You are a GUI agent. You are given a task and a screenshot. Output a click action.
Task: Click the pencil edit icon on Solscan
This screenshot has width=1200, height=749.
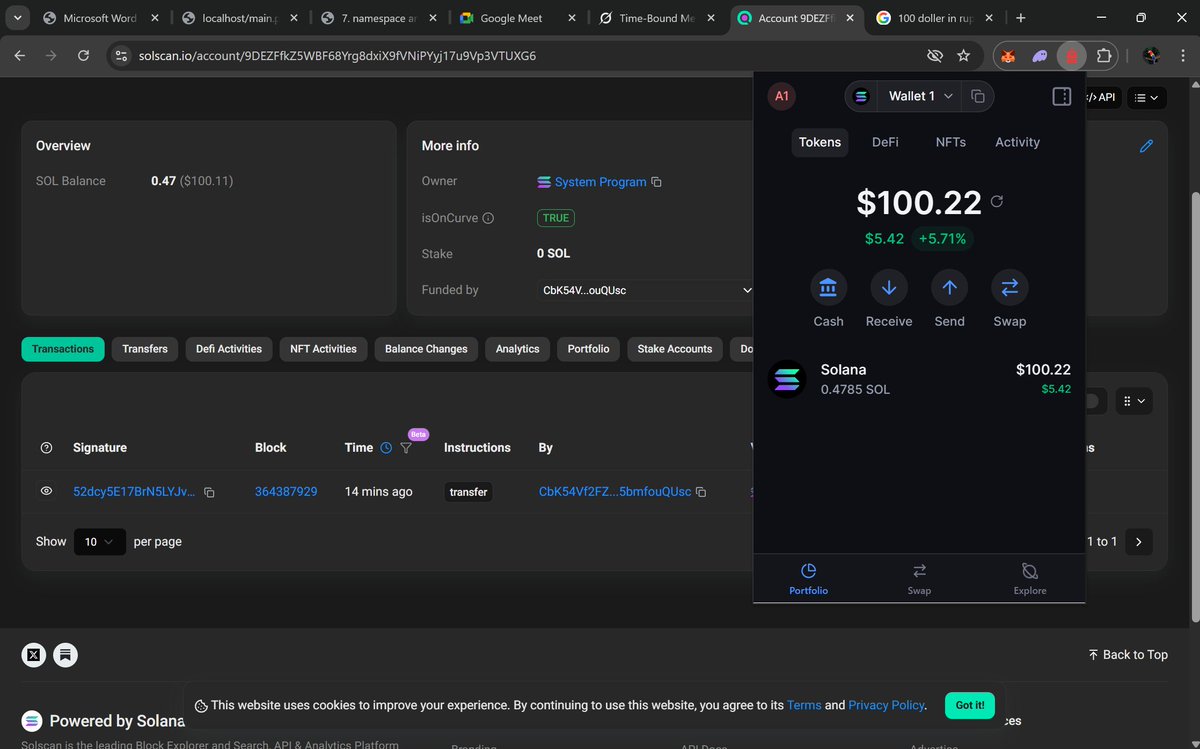tap(1147, 146)
